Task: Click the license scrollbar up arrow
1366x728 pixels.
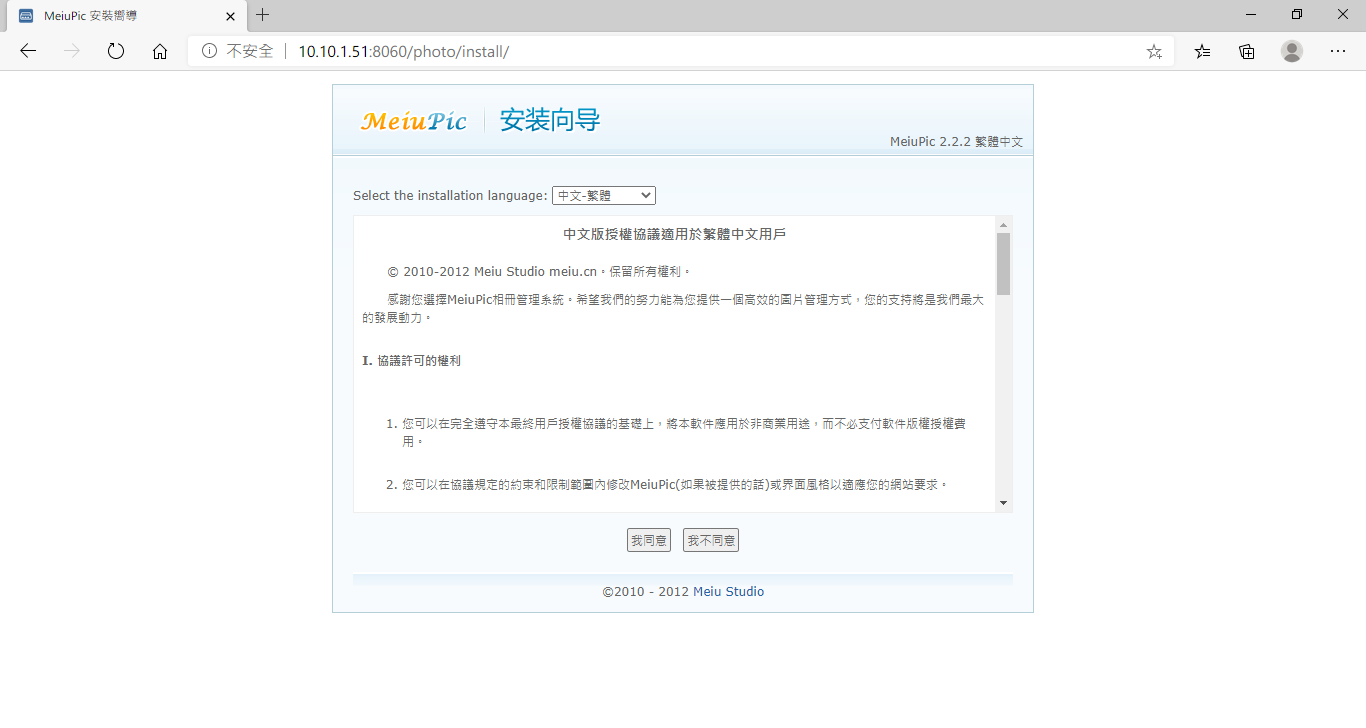Action: pos(1003,224)
